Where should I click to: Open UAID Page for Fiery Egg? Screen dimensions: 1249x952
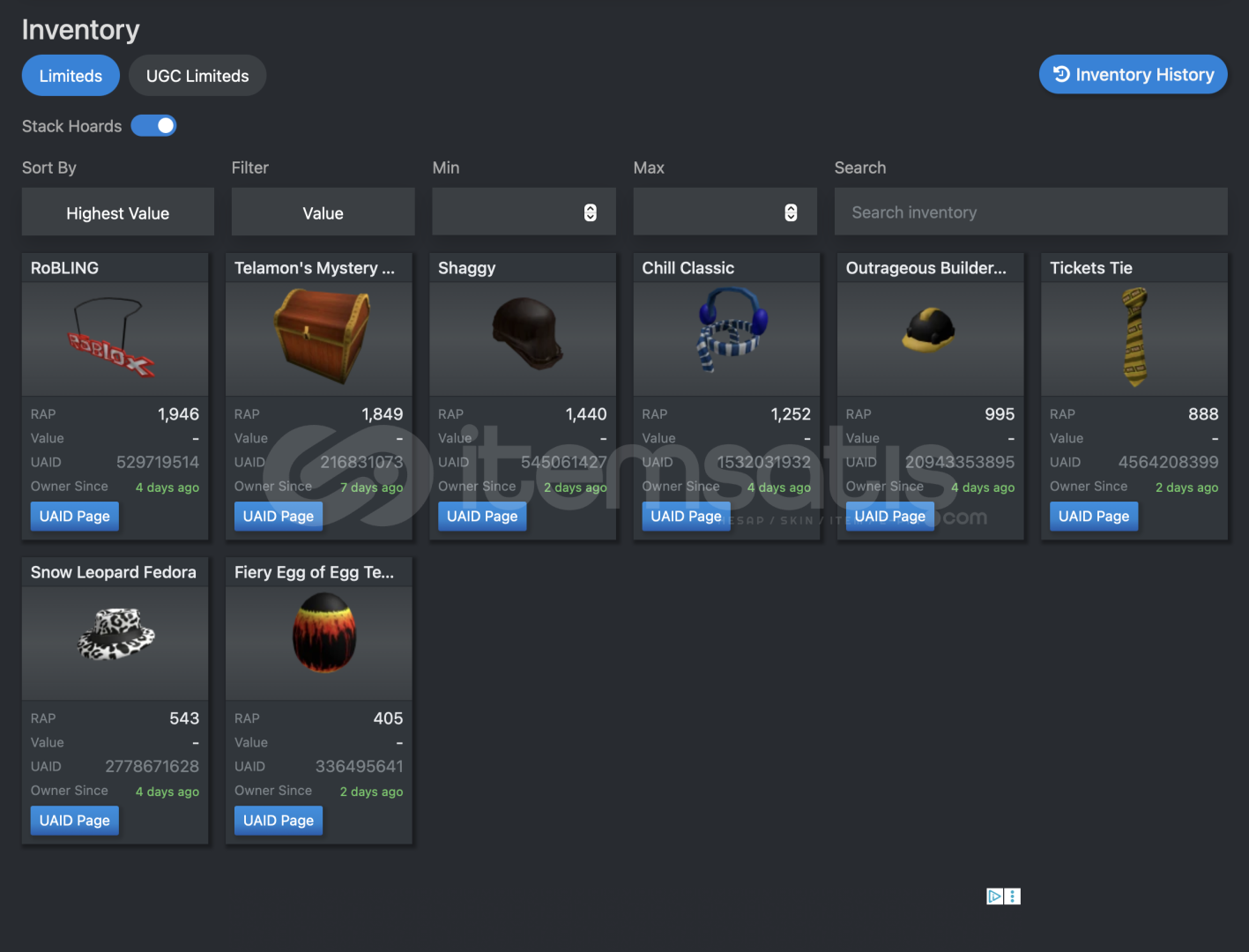[279, 821]
